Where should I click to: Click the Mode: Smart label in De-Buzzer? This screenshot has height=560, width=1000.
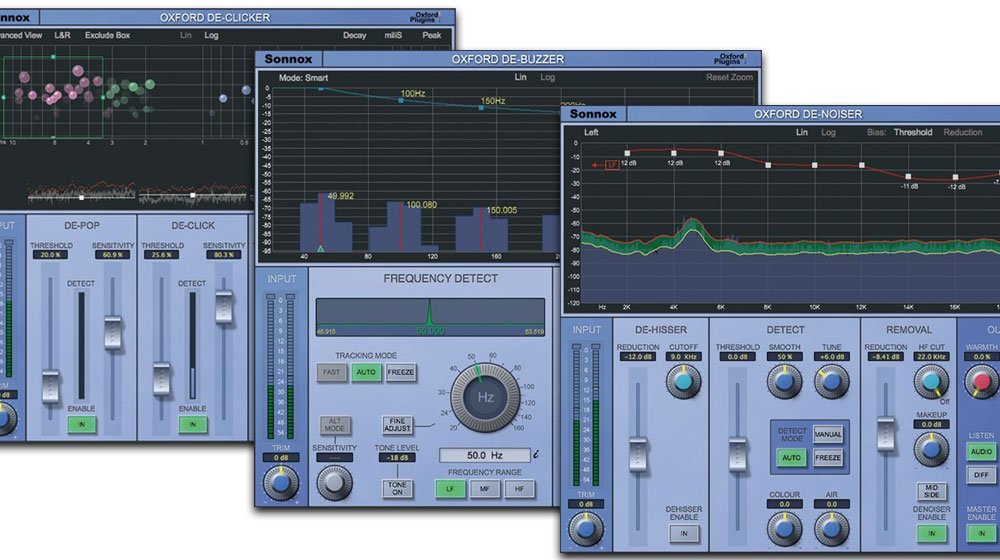[304, 78]
